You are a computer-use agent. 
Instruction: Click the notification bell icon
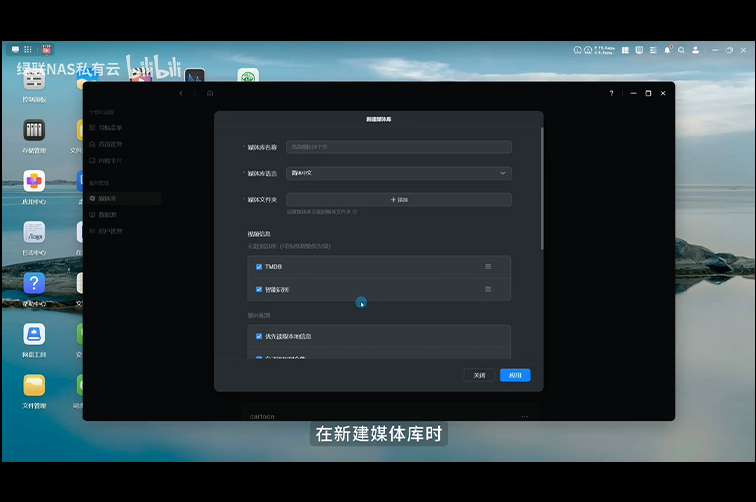click(668, 50)
